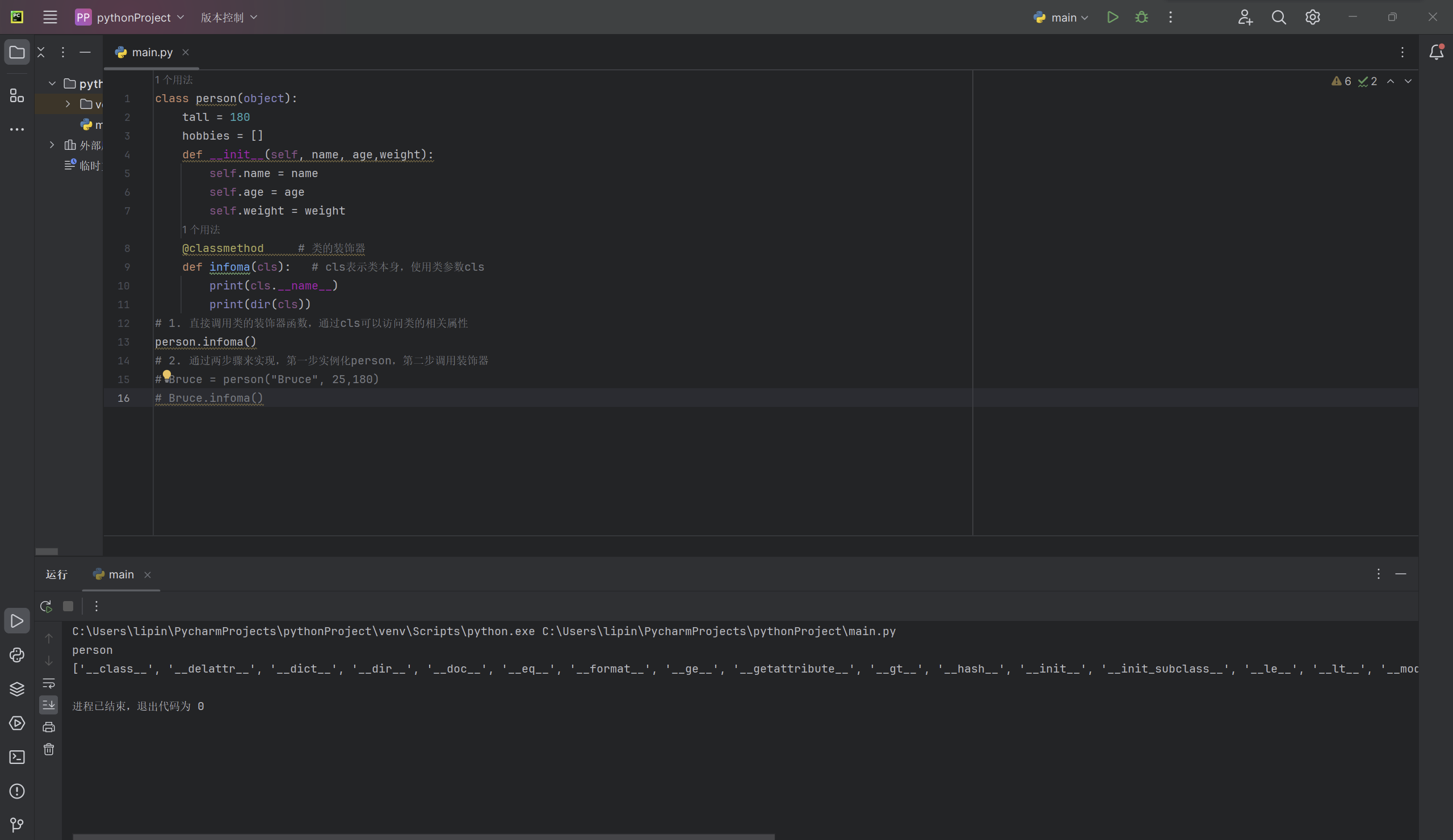Open pythonProject project dropdown
Screen dimensions: 1453x840
130,17
